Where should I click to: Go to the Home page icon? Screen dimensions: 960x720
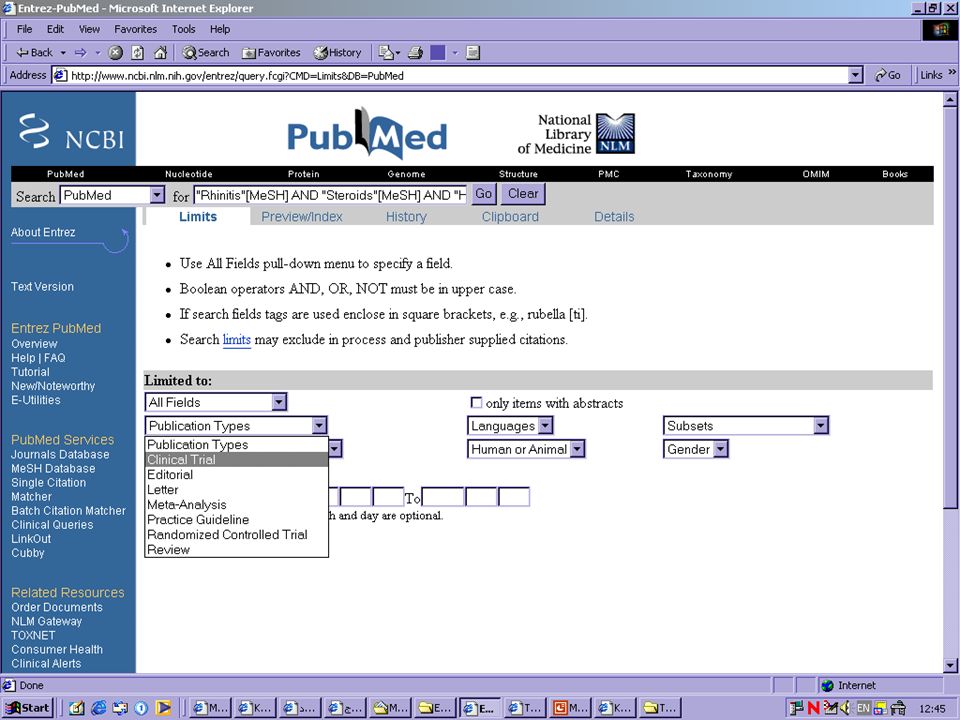160,53
